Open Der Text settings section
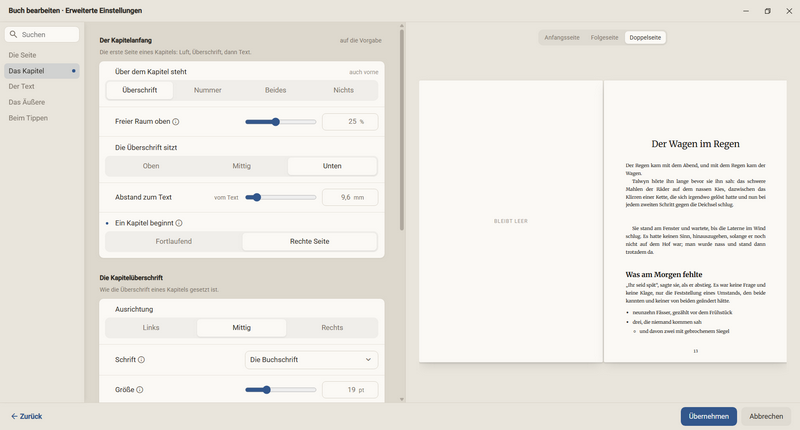The width and height of the screenshot is (800, 430). point(42,87)
